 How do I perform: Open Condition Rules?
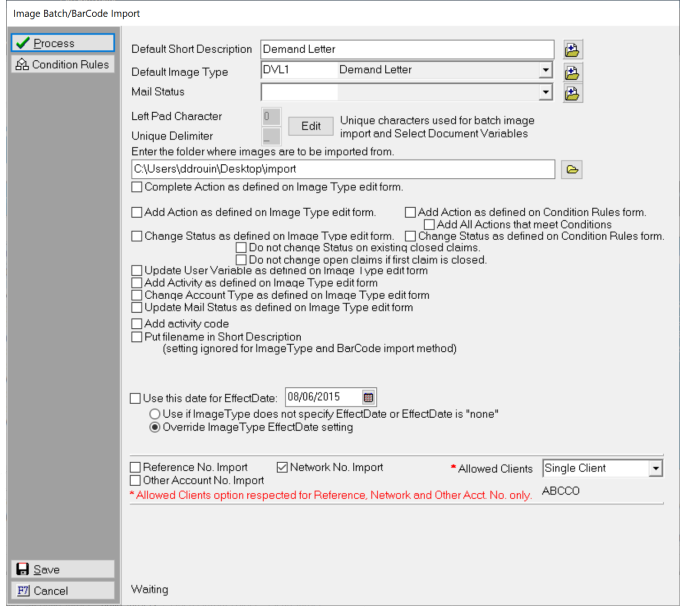click(62, 65)
